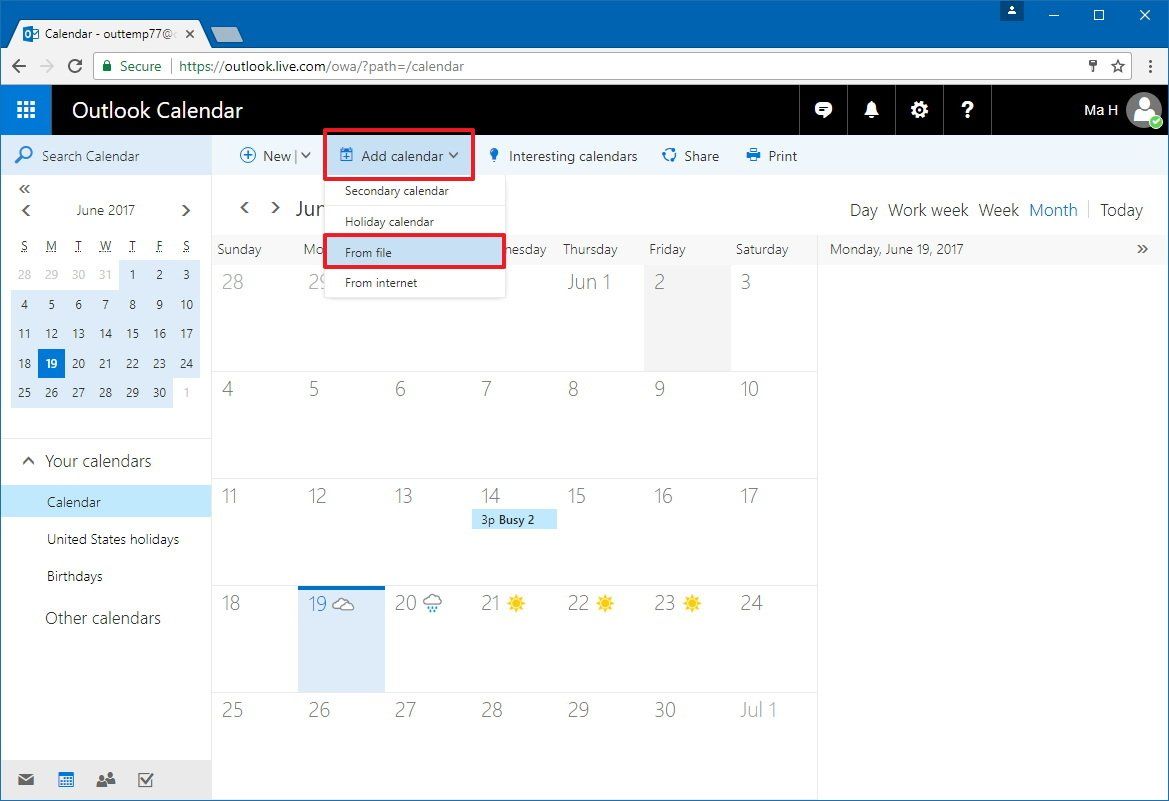Bookmark this page with the star

point(1118,66)
